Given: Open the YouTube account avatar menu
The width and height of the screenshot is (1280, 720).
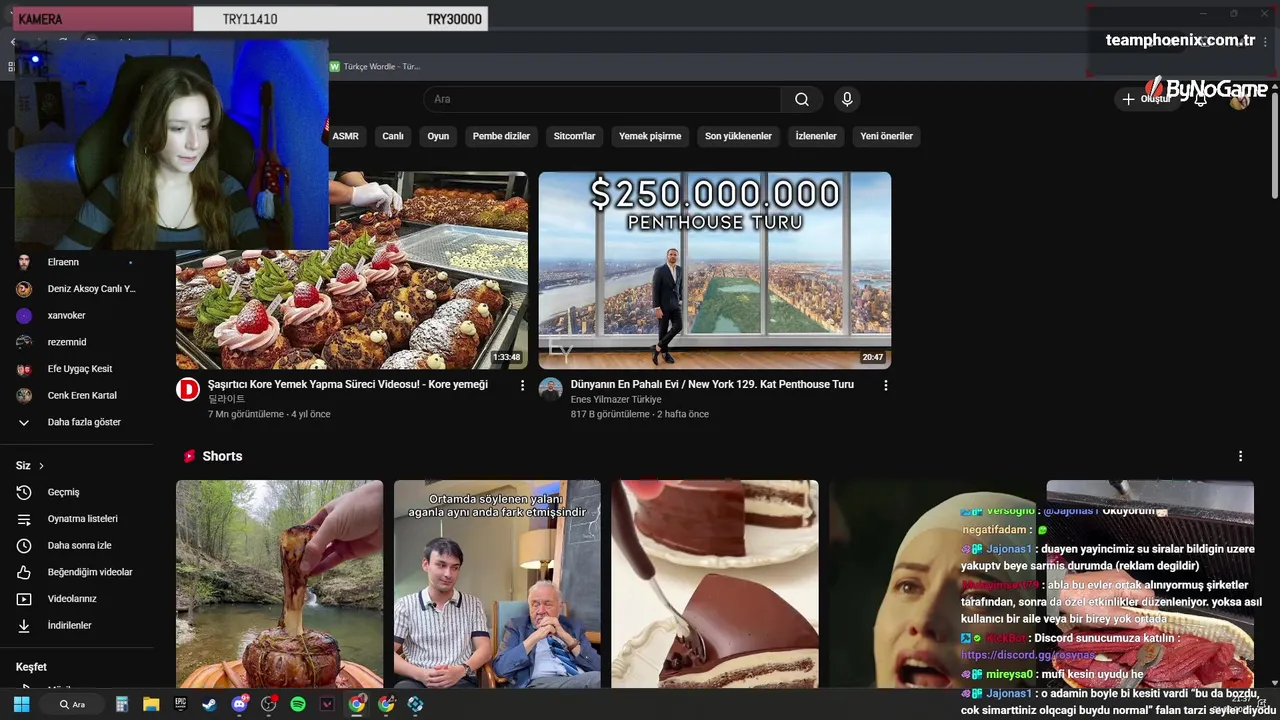Looking at the screenshot, I should tap(1240, 99).
